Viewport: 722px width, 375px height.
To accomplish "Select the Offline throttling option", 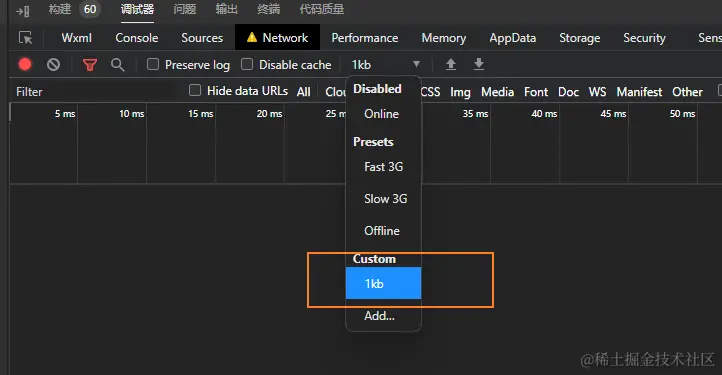I will tap(384, 230).
